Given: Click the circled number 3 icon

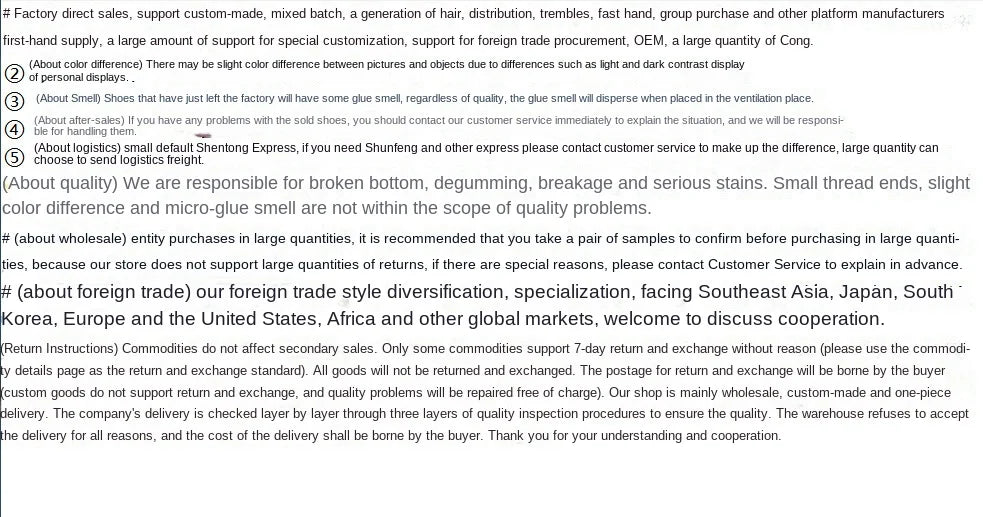Looking at the screenshot, I should pos(14,101).
